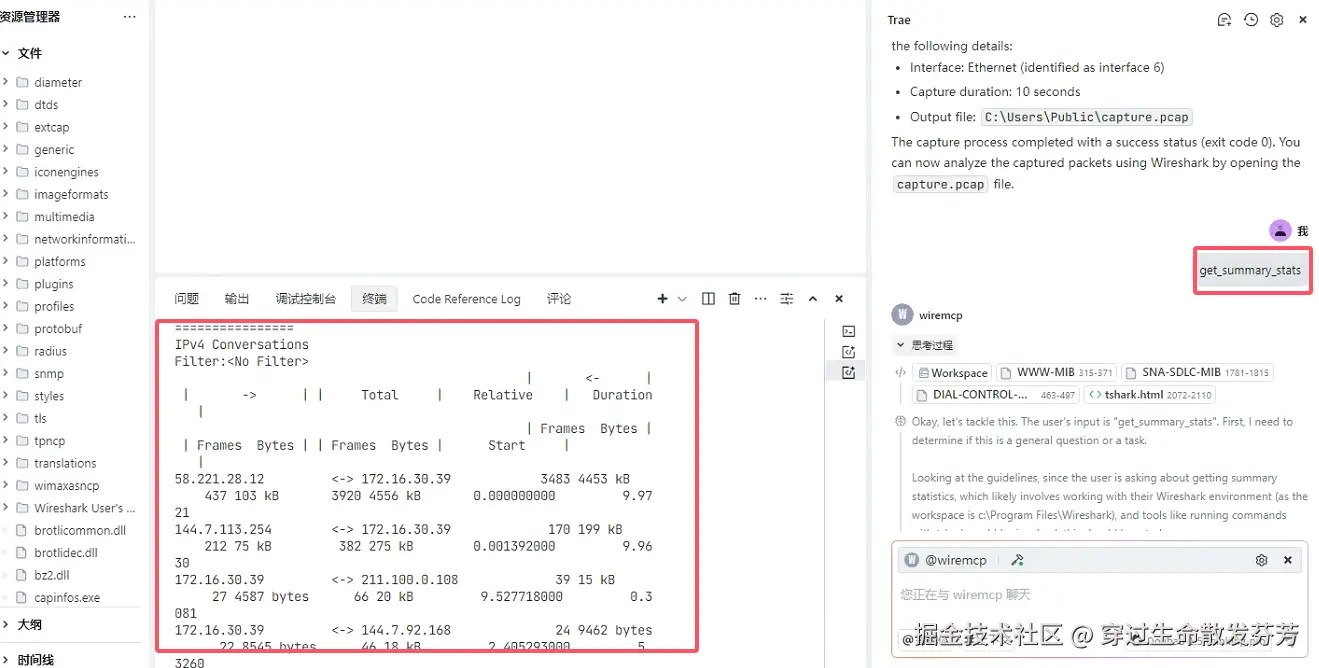Screen dimensions: 1319x668
Task: Collapse the 思考过程 thinking section
Action: 919,347
